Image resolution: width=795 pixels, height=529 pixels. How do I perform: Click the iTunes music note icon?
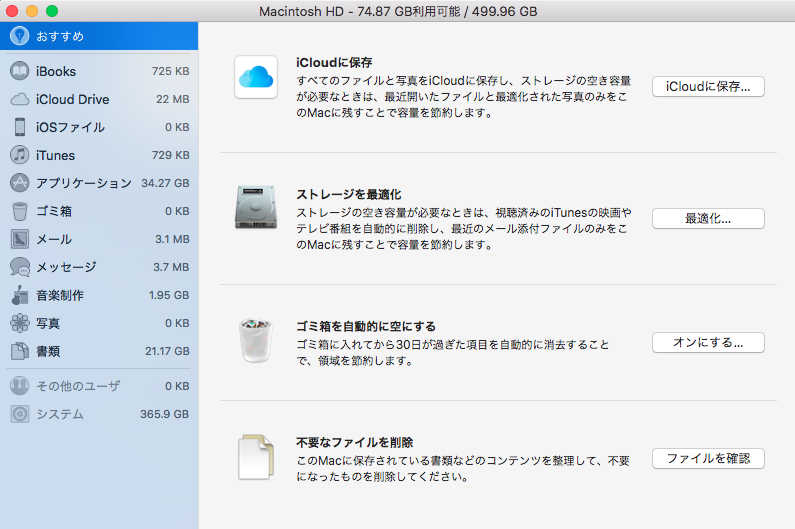[20, 155]
